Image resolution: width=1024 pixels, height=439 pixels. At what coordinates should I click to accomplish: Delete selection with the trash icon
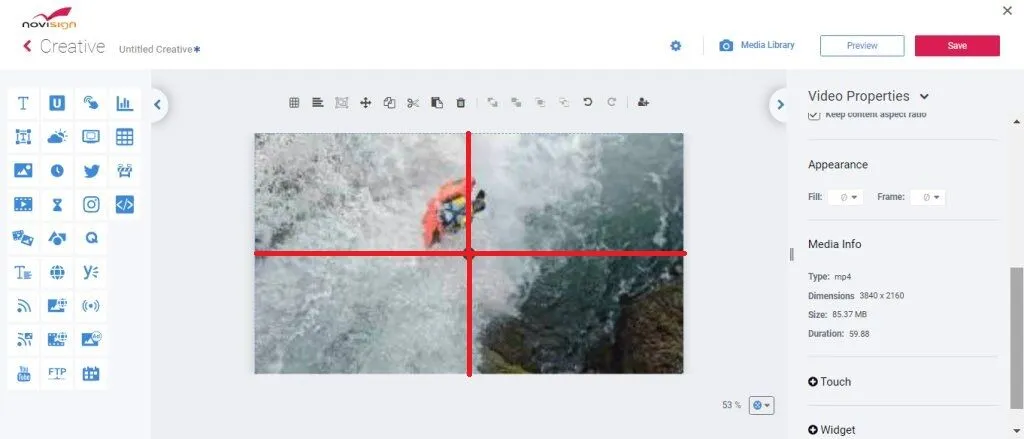pos(461,102)
